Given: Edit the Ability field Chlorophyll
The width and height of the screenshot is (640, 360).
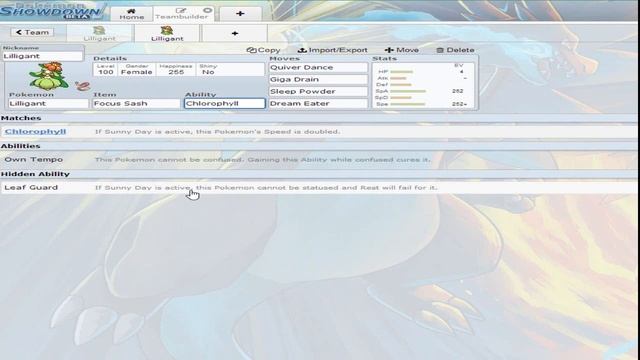Looking at the screenshot, I should tap(224, 104).
